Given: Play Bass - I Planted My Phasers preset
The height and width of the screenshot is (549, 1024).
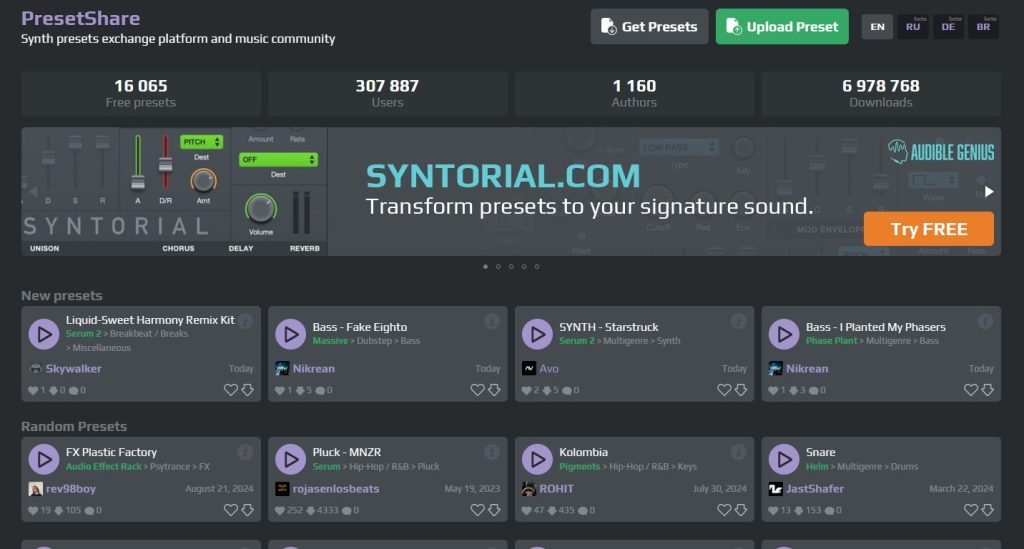Looking at the screenshot, I should coord(784,334).
